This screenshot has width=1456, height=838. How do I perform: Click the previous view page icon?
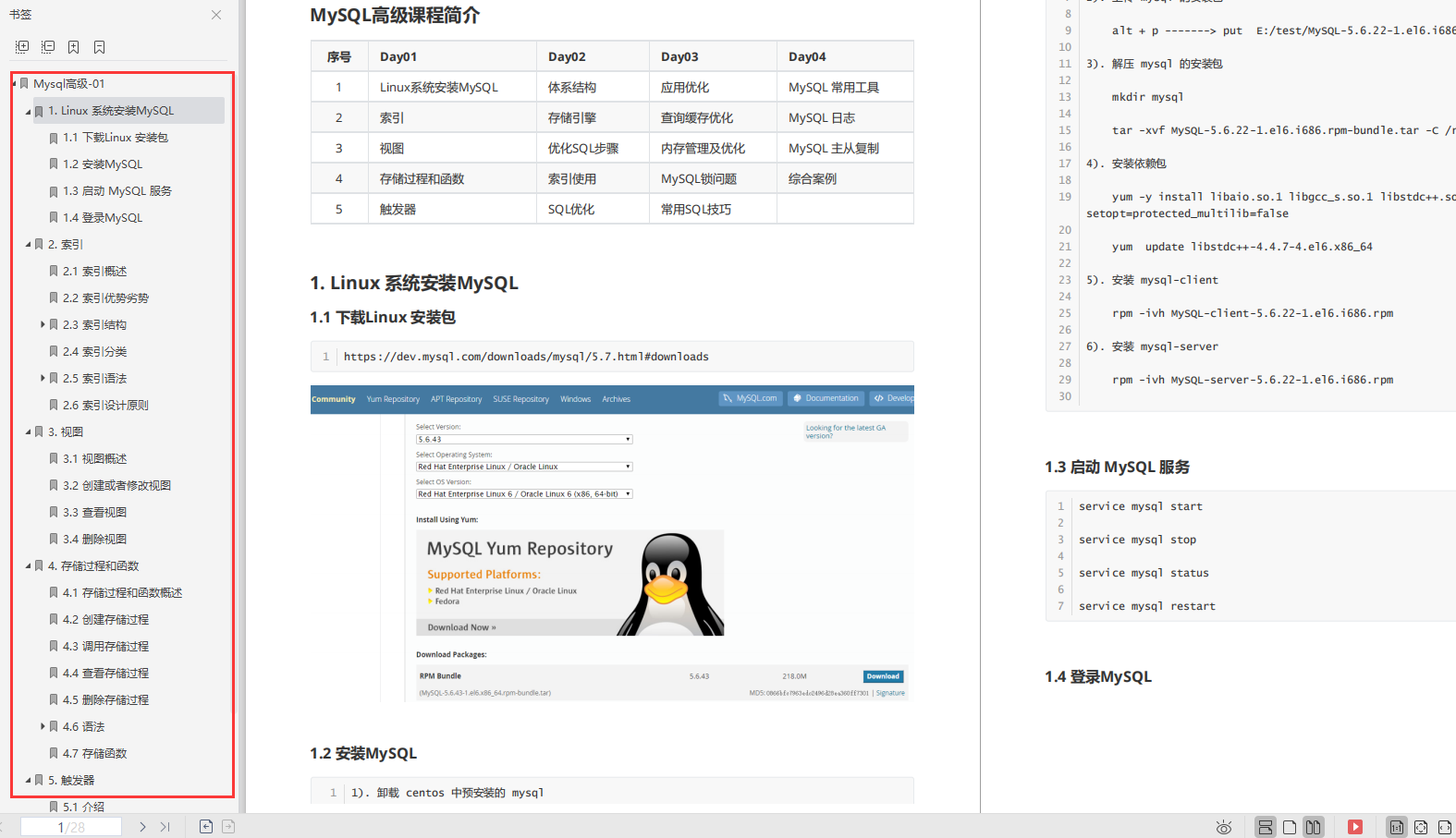(x=206, y=827)
